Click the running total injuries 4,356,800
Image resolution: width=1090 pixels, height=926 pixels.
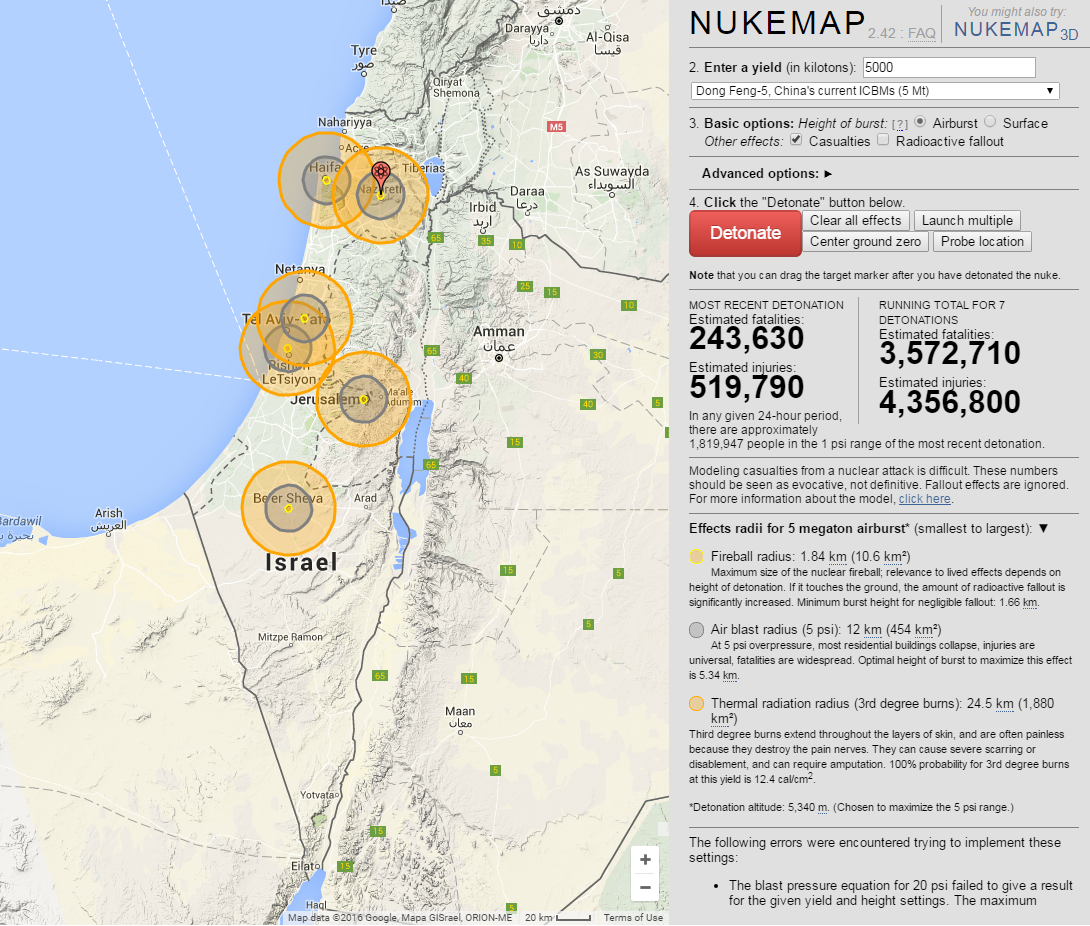pyautogui.click(x=950, y=402)
